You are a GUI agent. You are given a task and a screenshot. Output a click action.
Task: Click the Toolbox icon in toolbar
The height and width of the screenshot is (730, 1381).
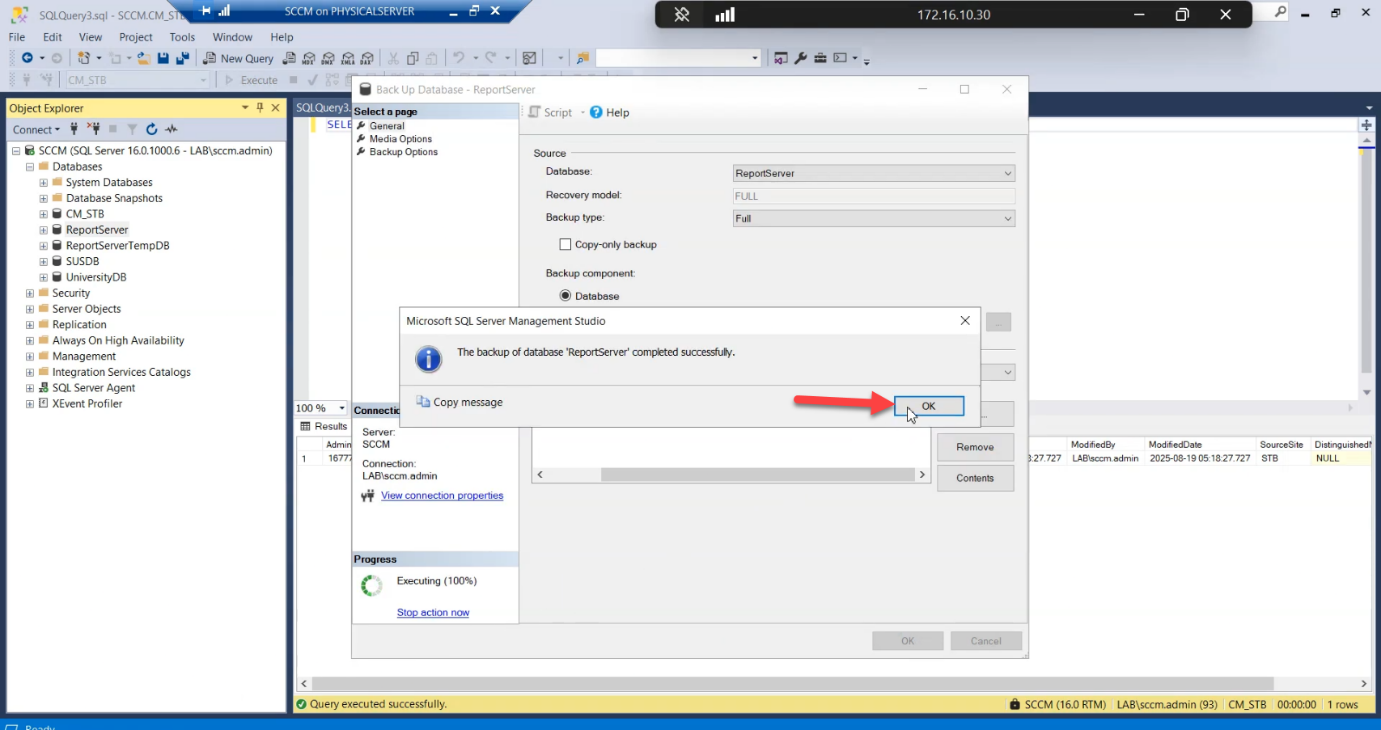[x=820, y=58]
